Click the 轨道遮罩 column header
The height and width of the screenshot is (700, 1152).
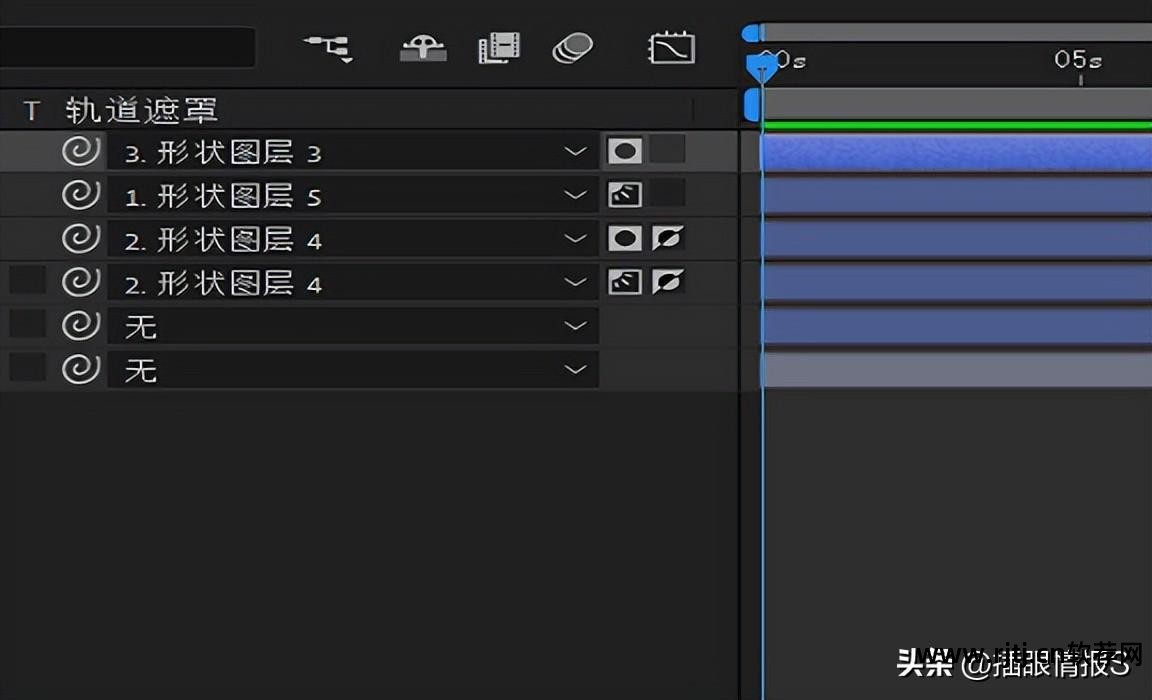142,110
